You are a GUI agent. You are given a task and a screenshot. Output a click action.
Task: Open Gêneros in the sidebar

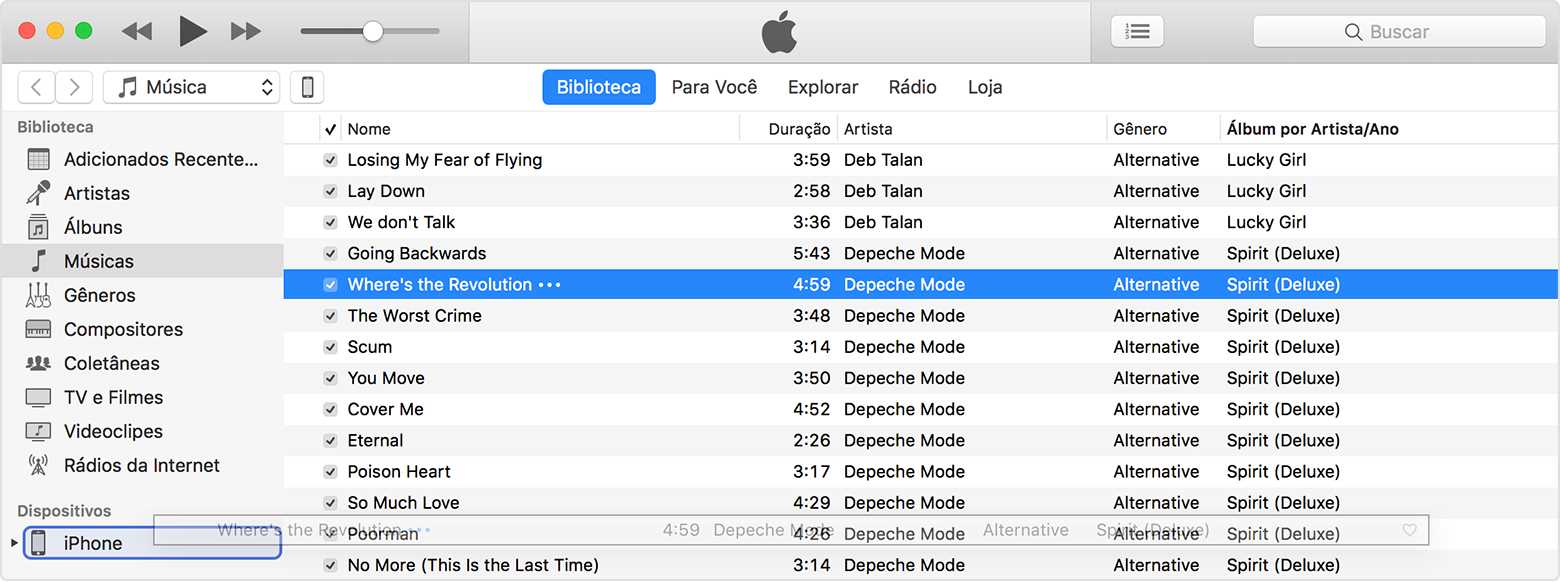(142, 295)
